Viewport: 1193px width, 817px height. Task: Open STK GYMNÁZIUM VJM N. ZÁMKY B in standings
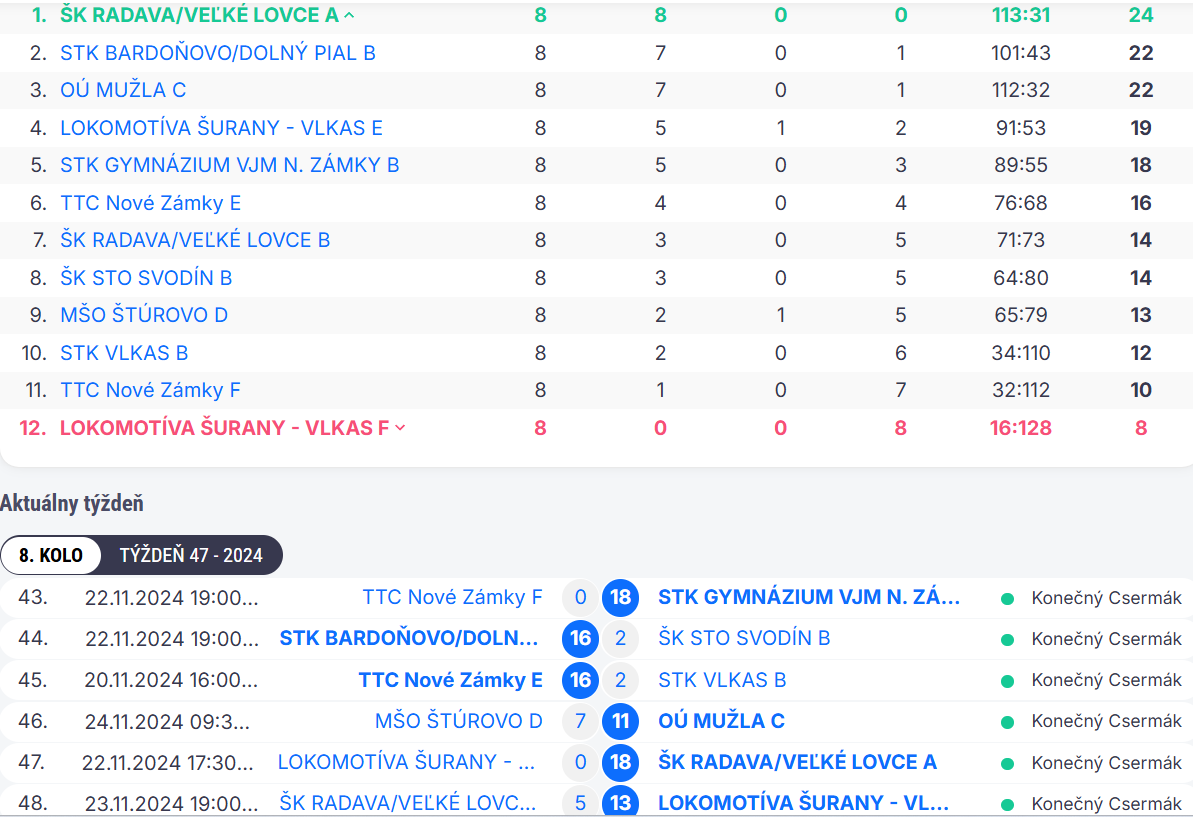coord(230,165)
